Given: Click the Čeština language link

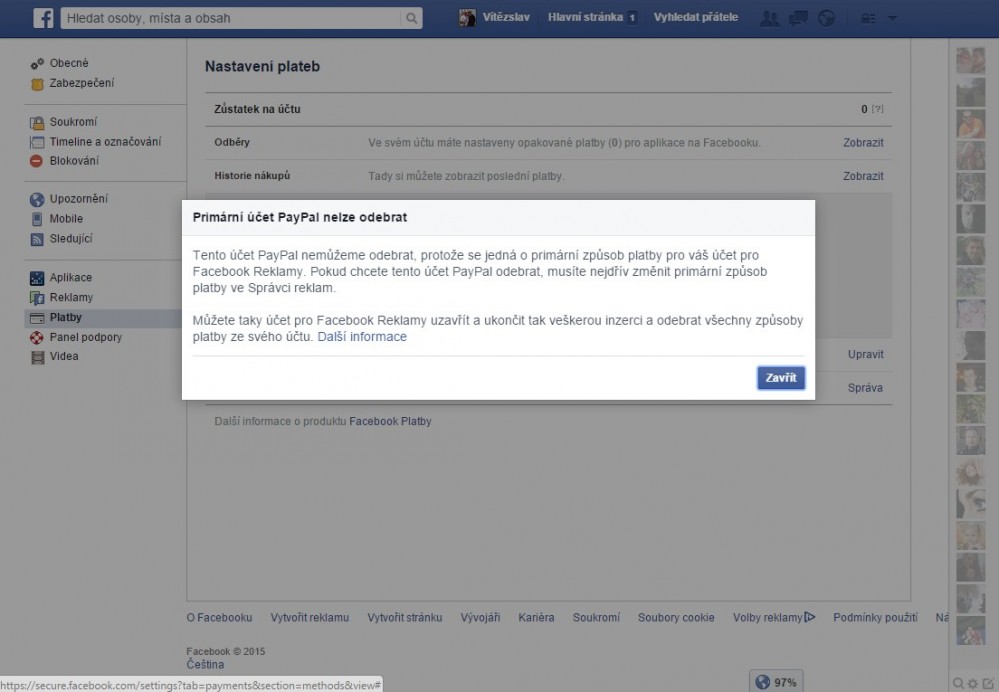Looking at the screenshot, I should click(205, 664).
